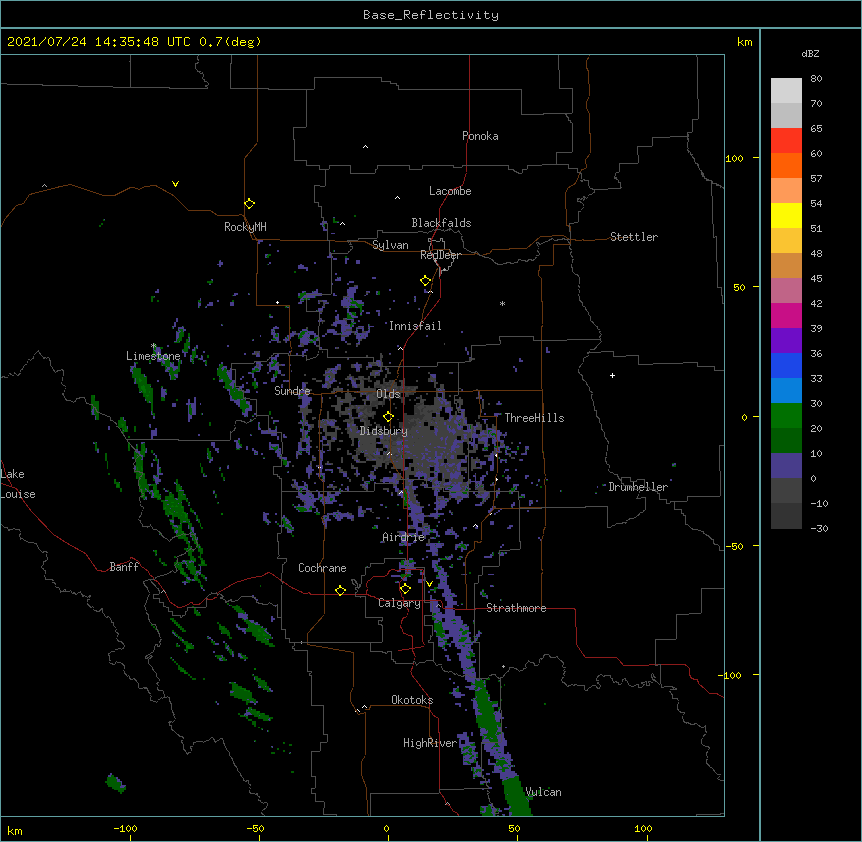
Task: Click the Sundre city label
Action: [292, 391]
